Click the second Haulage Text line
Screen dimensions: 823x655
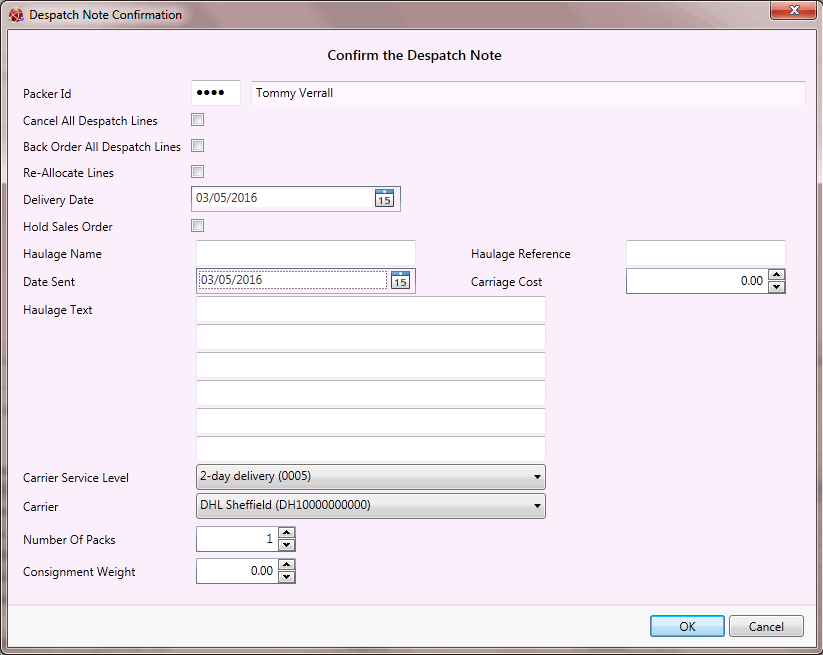[371, 337]
